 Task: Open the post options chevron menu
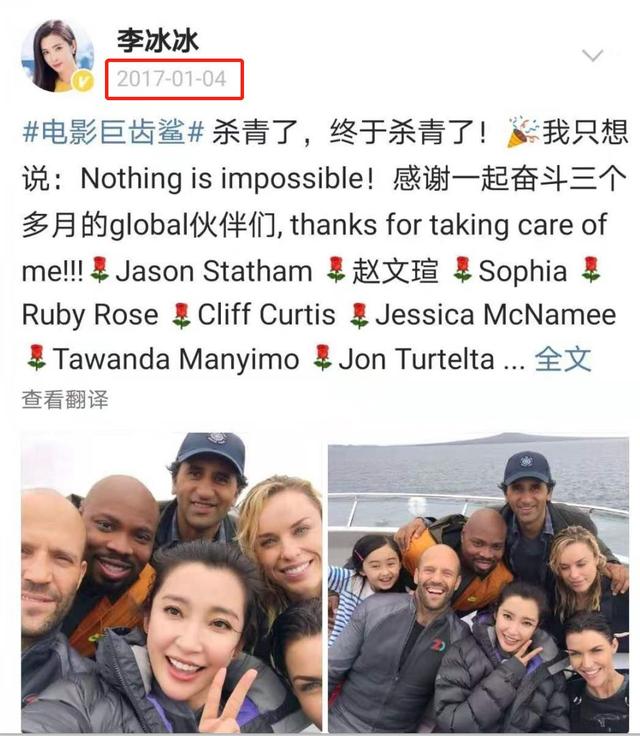[x=592, y=55]
